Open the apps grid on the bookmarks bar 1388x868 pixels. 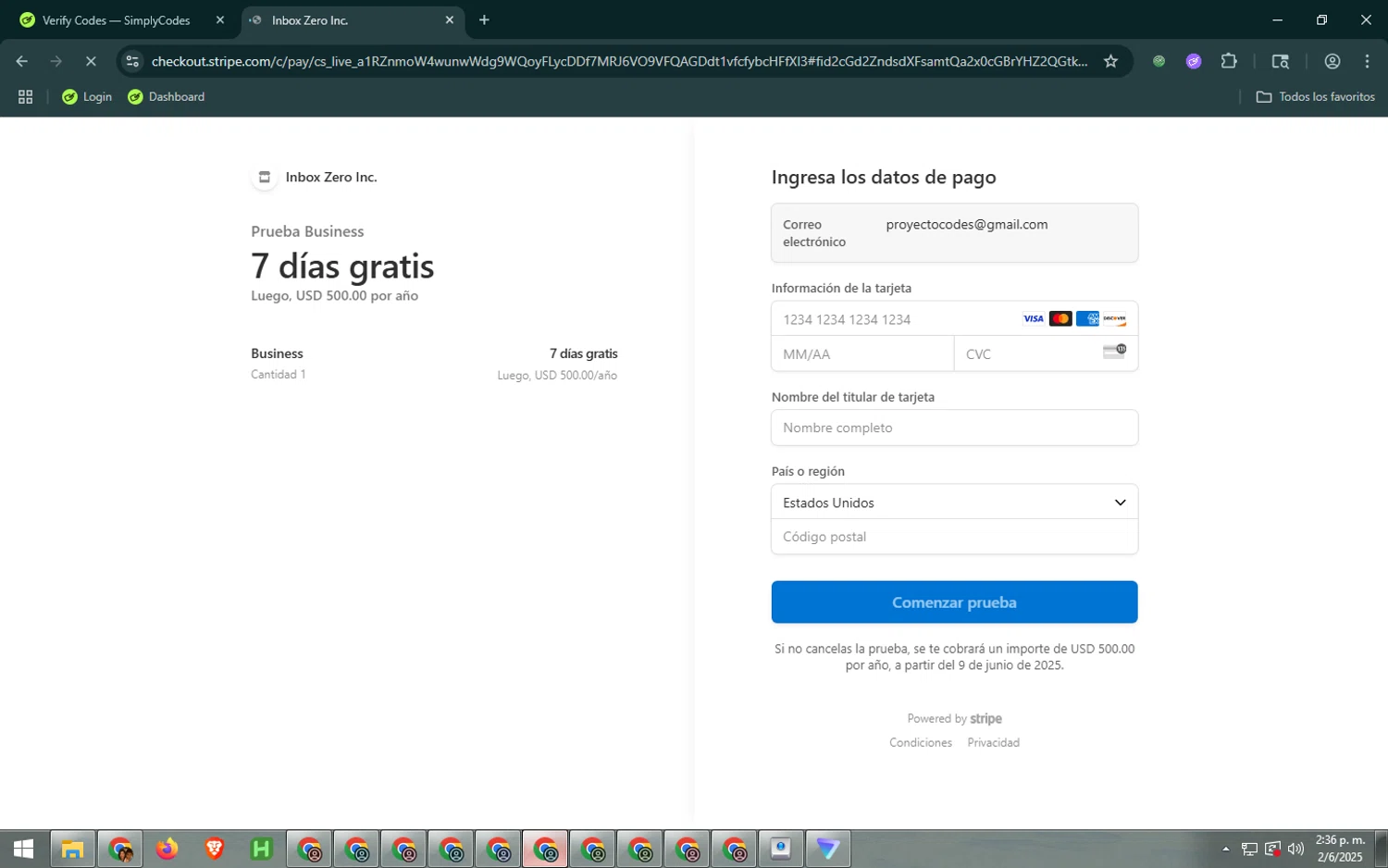click(x=26, y=96)
